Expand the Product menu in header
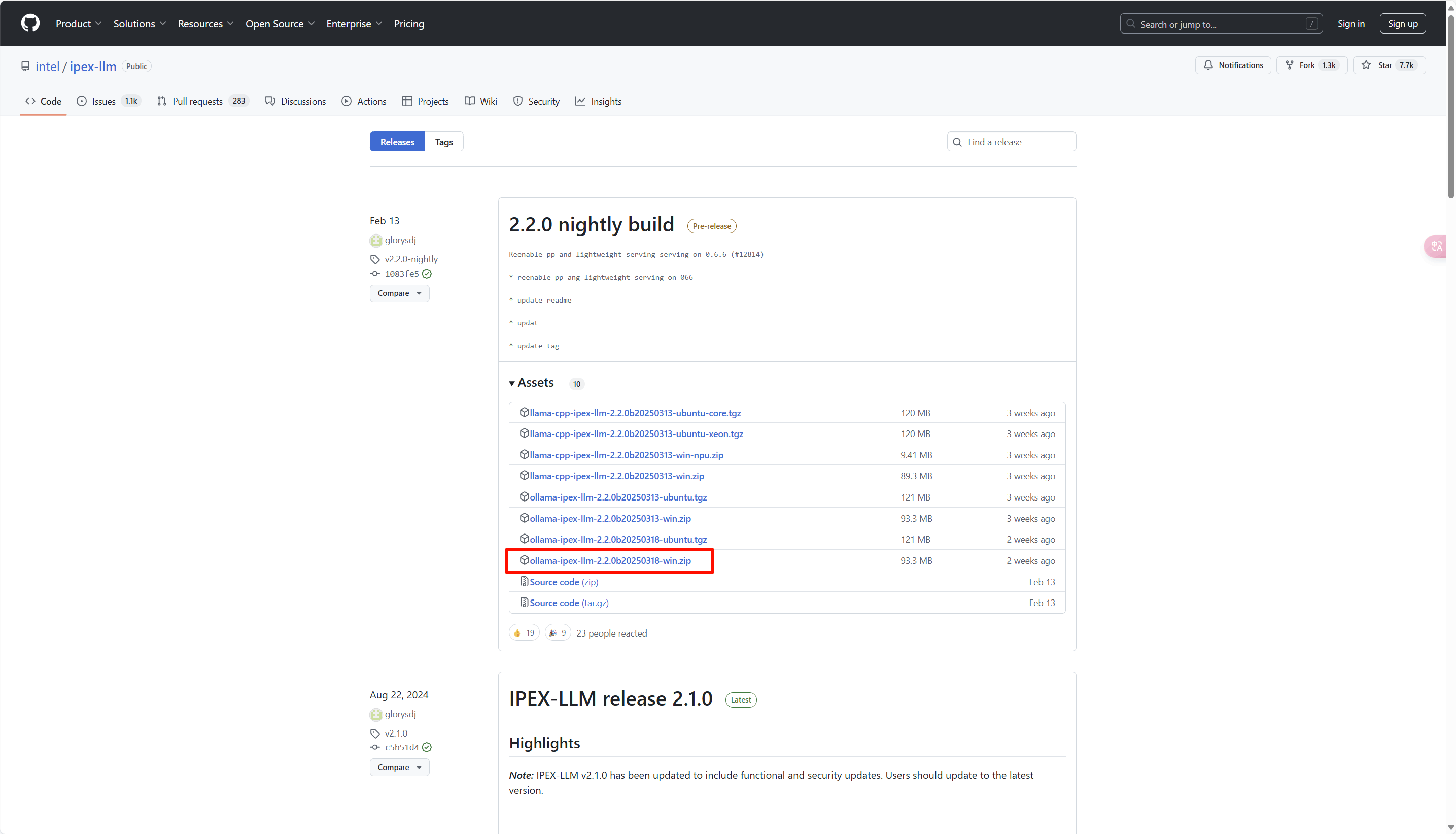The width and height of the screenshot is (1456, 834). tap(79, 23)
